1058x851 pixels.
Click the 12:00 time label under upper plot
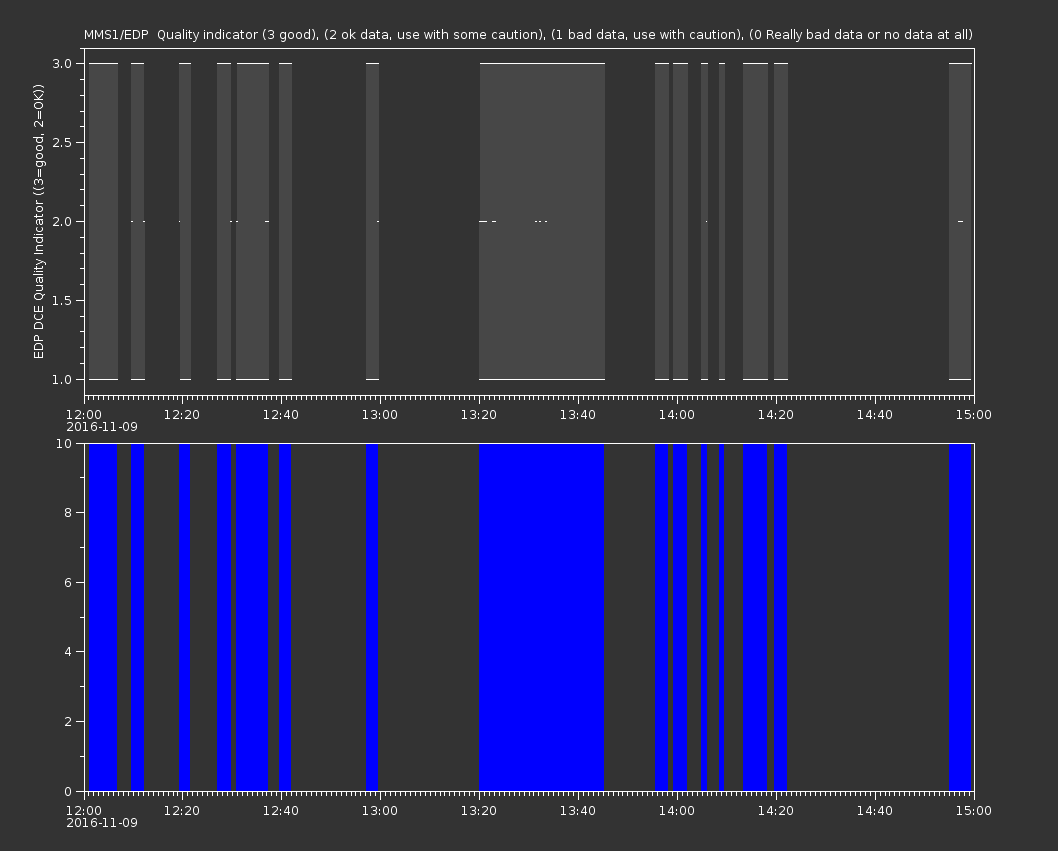pyautogui.click(x=84, y=414)
